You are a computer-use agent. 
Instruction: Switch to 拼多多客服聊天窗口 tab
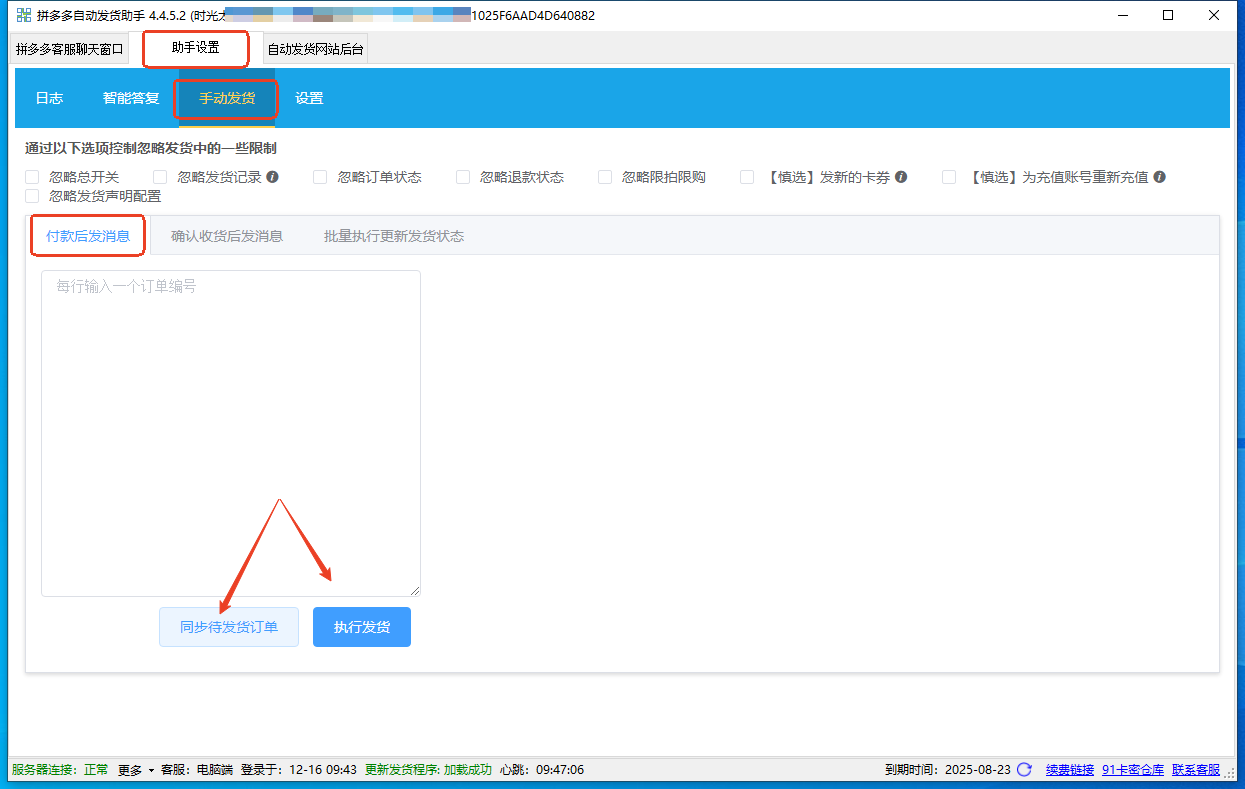(x=70, y=49)
